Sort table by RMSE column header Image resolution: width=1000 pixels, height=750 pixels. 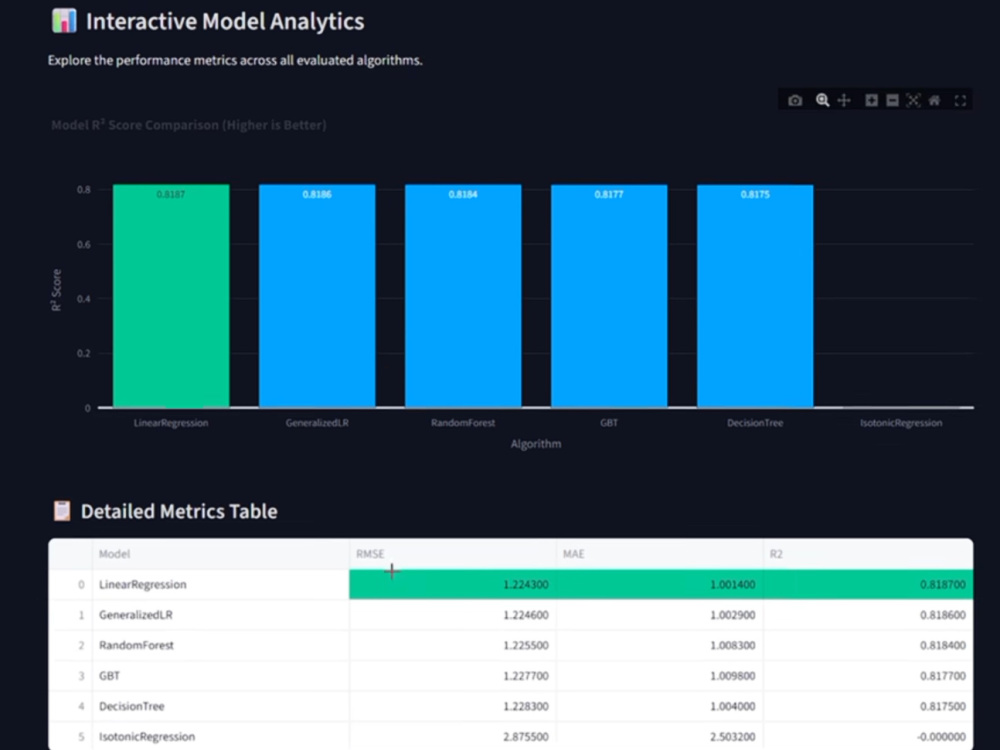452,554
